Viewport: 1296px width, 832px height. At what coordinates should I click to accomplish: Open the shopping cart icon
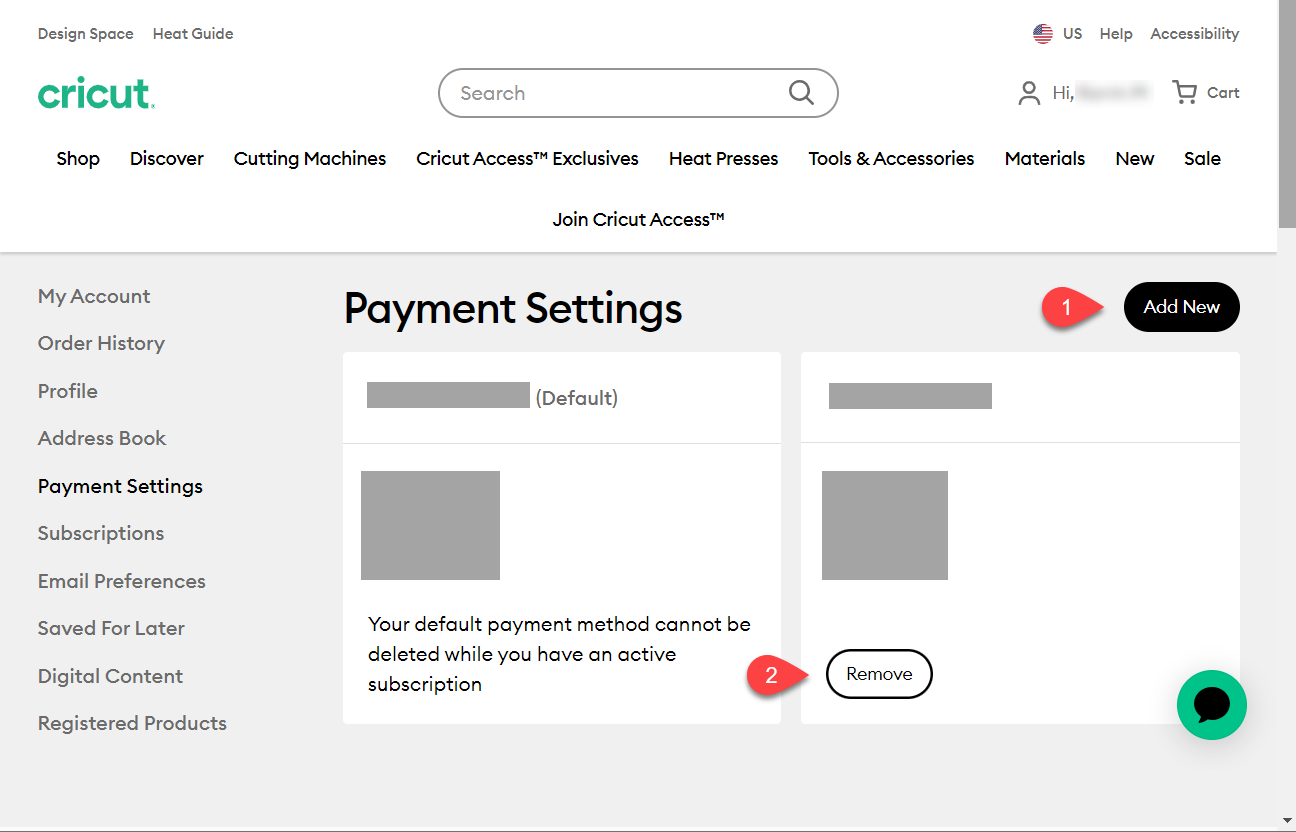click(1185, 93)
